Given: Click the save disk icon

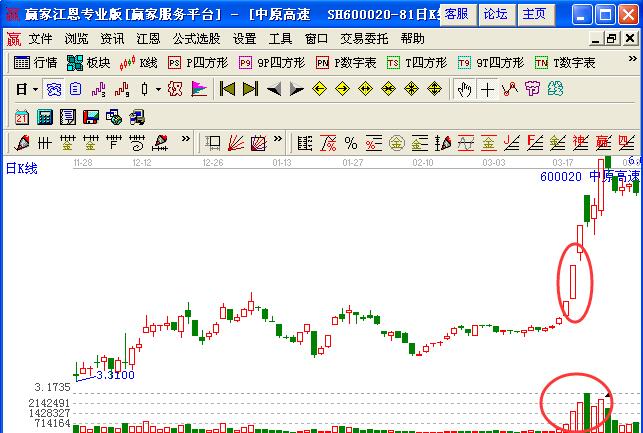Looking at the screenshot, I should click(x=92, y=116).
